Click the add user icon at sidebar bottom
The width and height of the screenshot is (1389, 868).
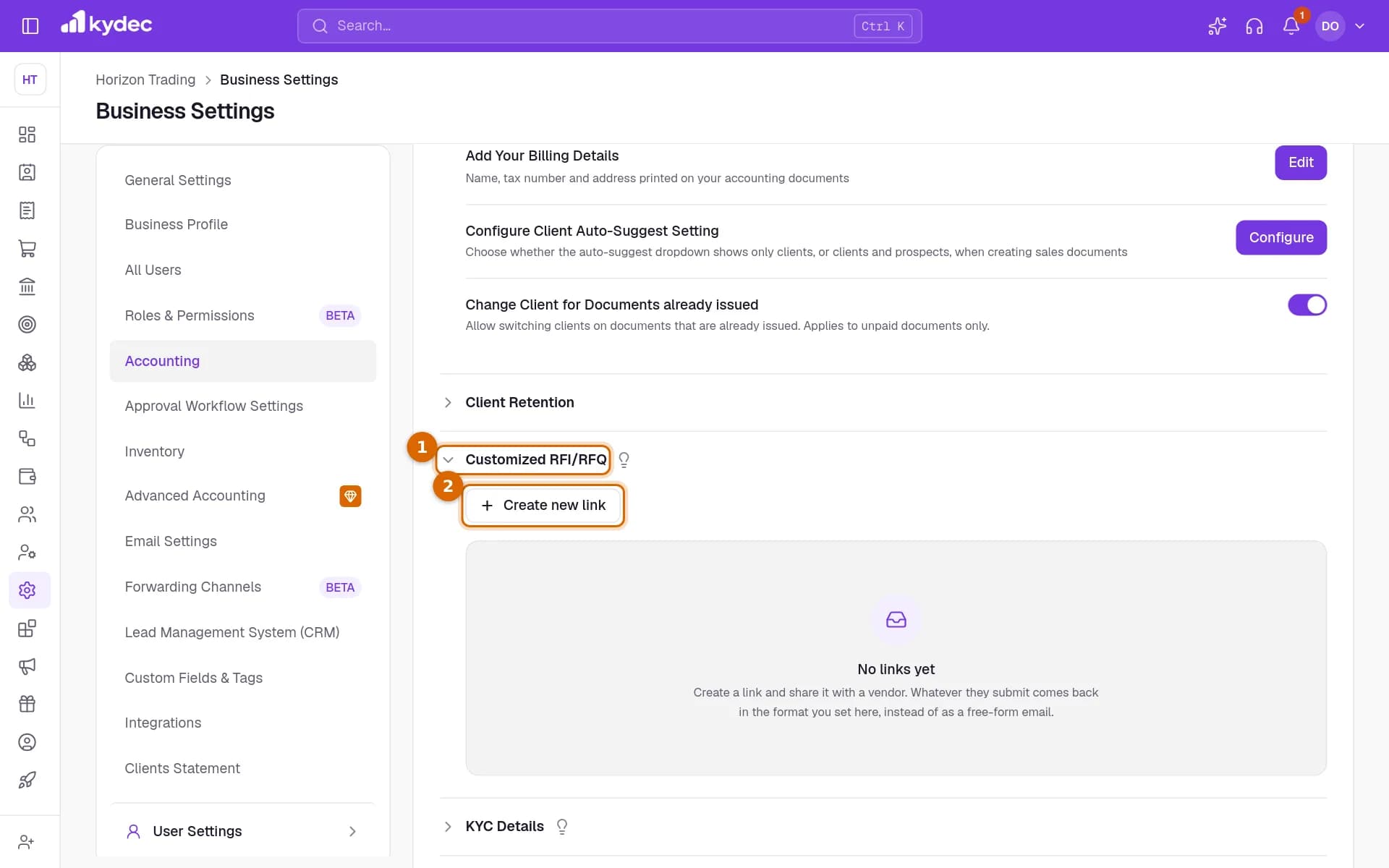(27, 842)
